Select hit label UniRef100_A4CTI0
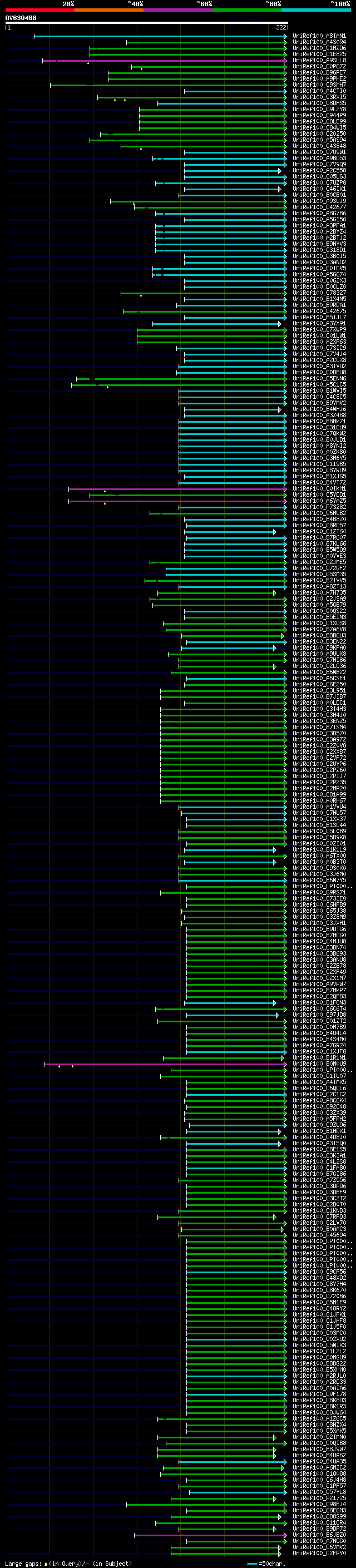Screen dimensions: 356x1568 click(x=319, y=91)
